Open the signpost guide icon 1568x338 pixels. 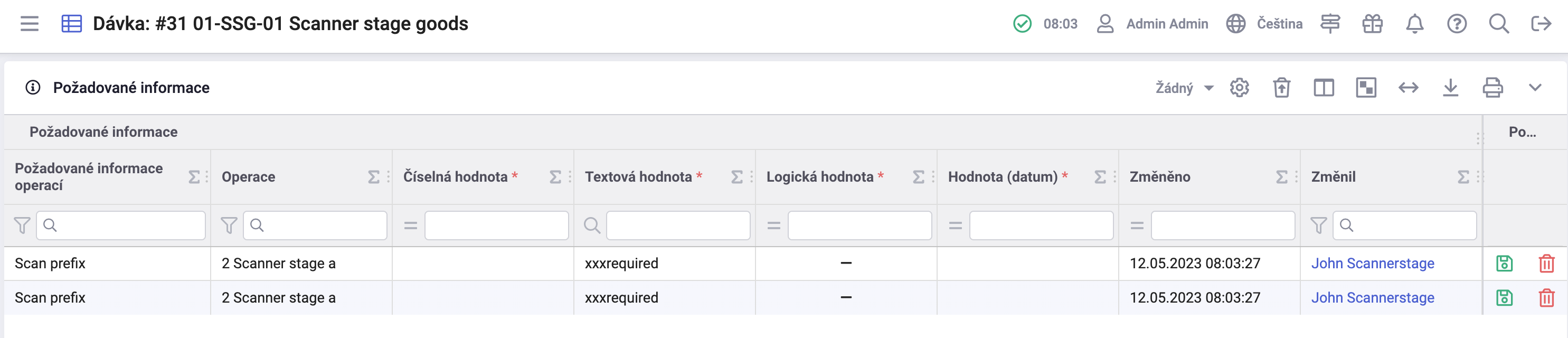coord(1330,24)
